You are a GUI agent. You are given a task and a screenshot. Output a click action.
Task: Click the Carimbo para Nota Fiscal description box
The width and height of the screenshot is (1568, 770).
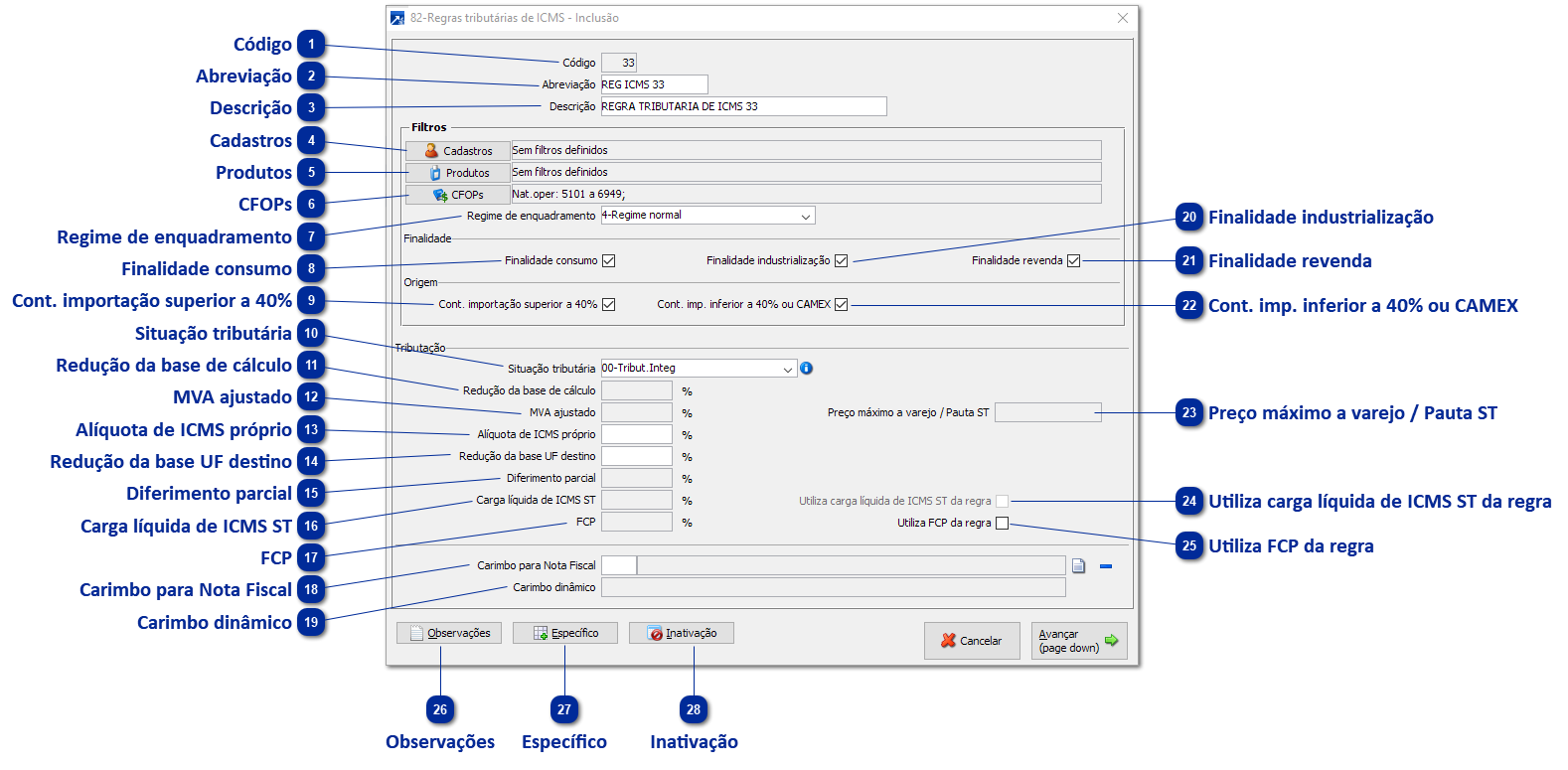tap(852, 565)
